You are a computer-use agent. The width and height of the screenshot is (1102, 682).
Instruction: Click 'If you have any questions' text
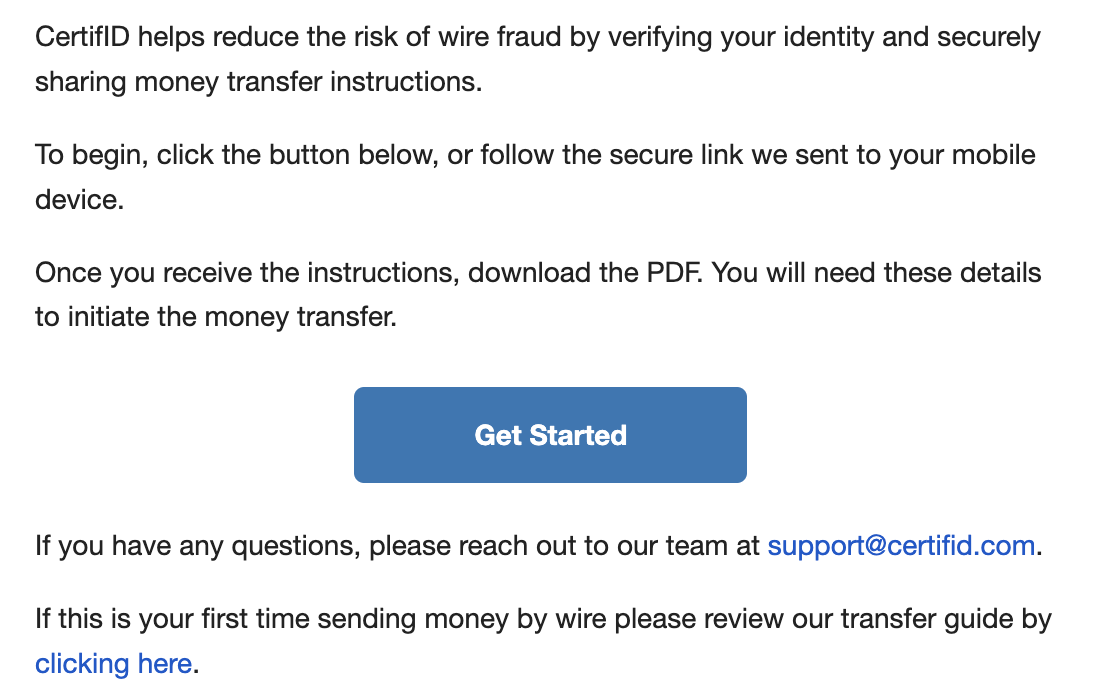(198, 546)
